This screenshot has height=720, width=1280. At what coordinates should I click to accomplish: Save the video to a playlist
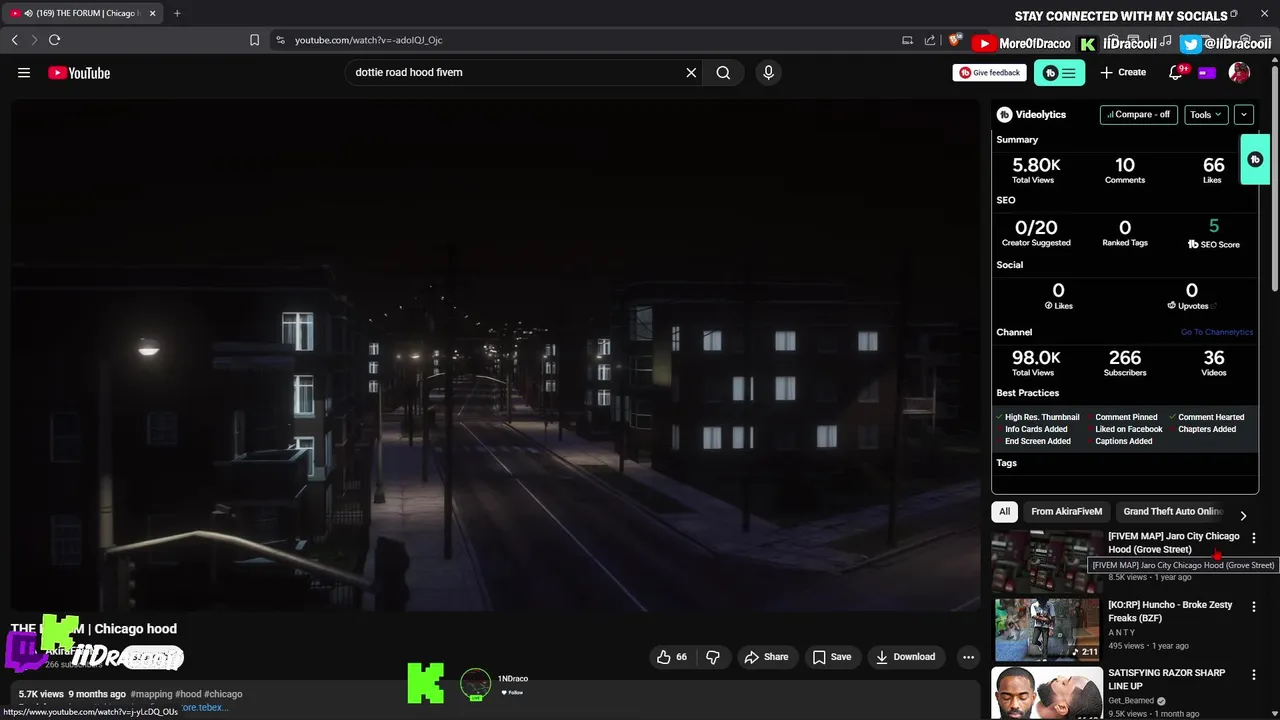[x=832, y=657]
